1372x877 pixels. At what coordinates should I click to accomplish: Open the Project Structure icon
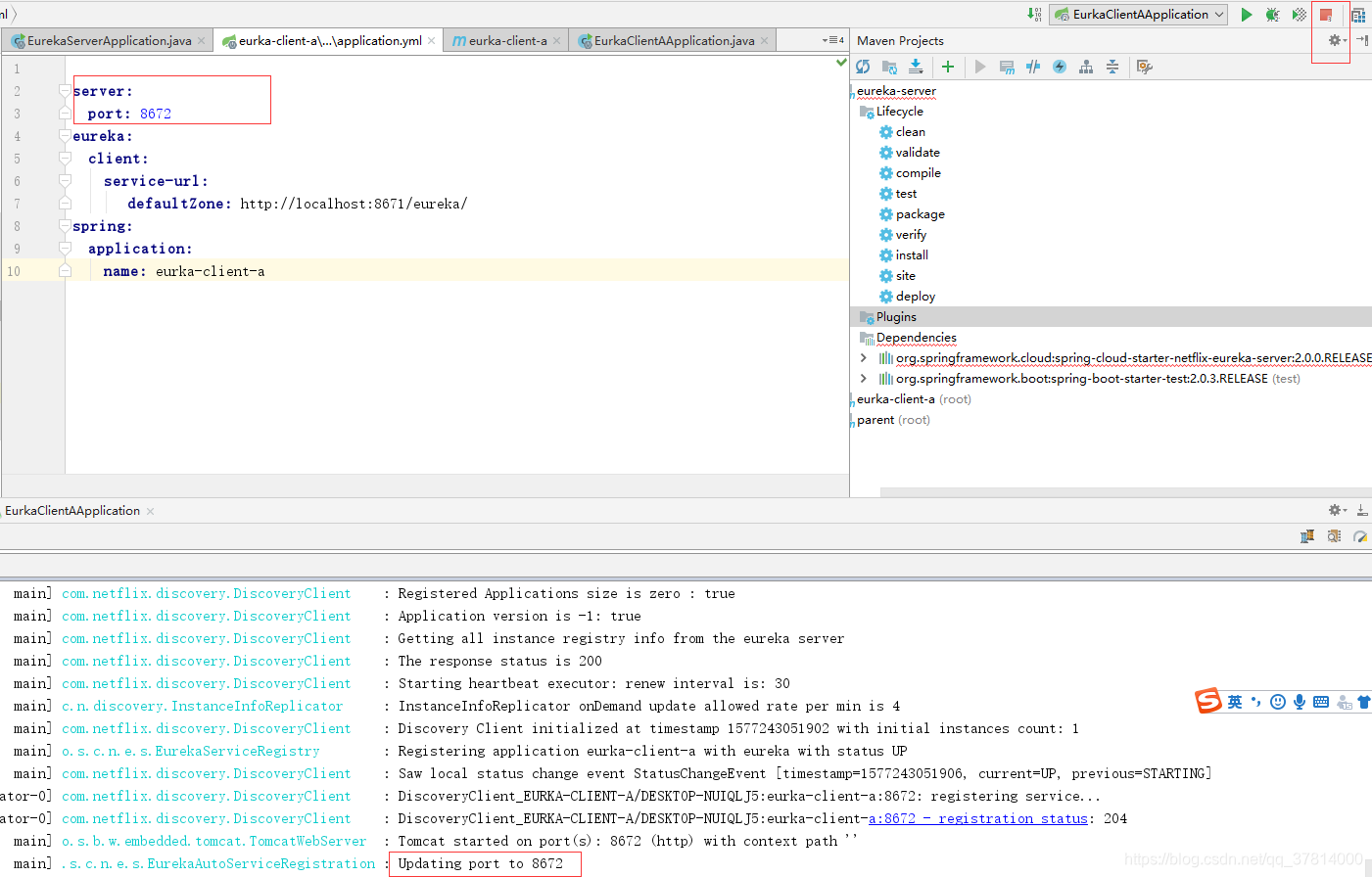tap(1358, 15)
